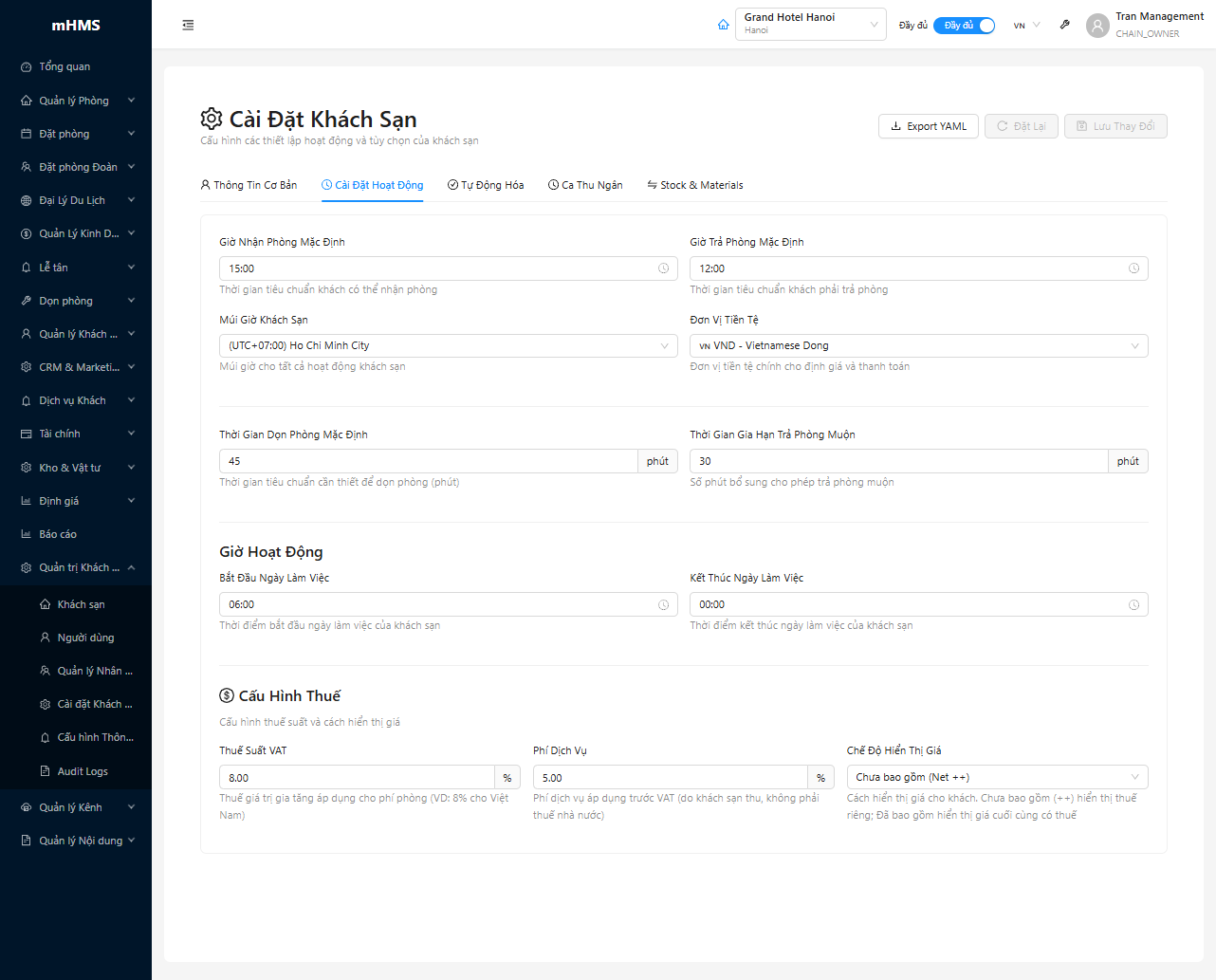
Task: Click the home icon near hotel selector
Action: [724, 25]
